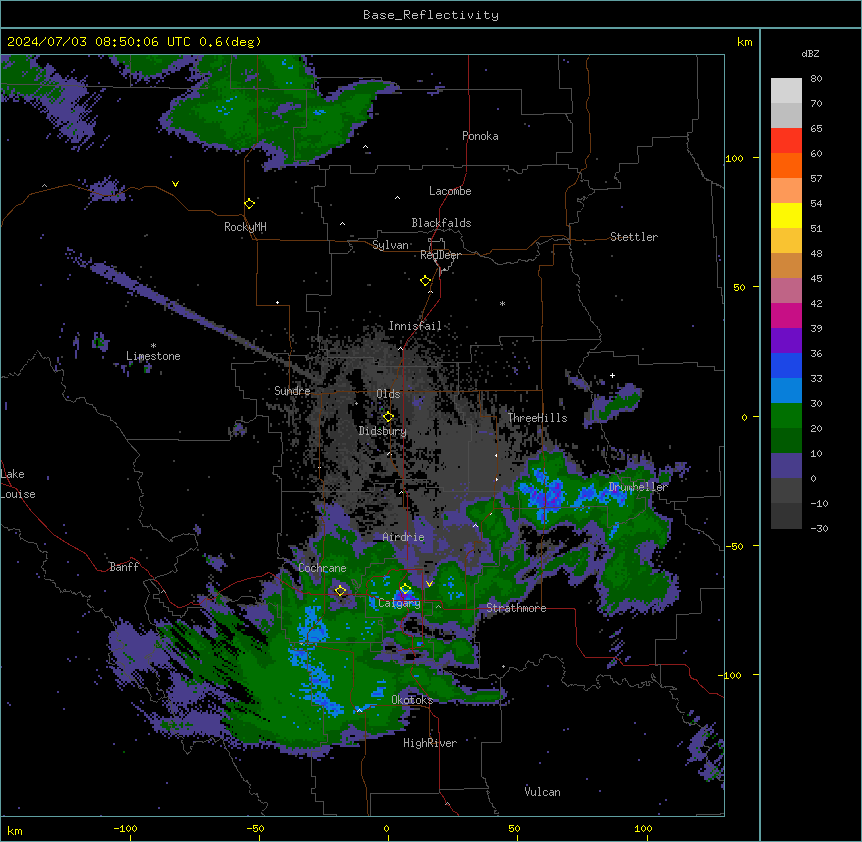Select the Drumheller label

638,487
